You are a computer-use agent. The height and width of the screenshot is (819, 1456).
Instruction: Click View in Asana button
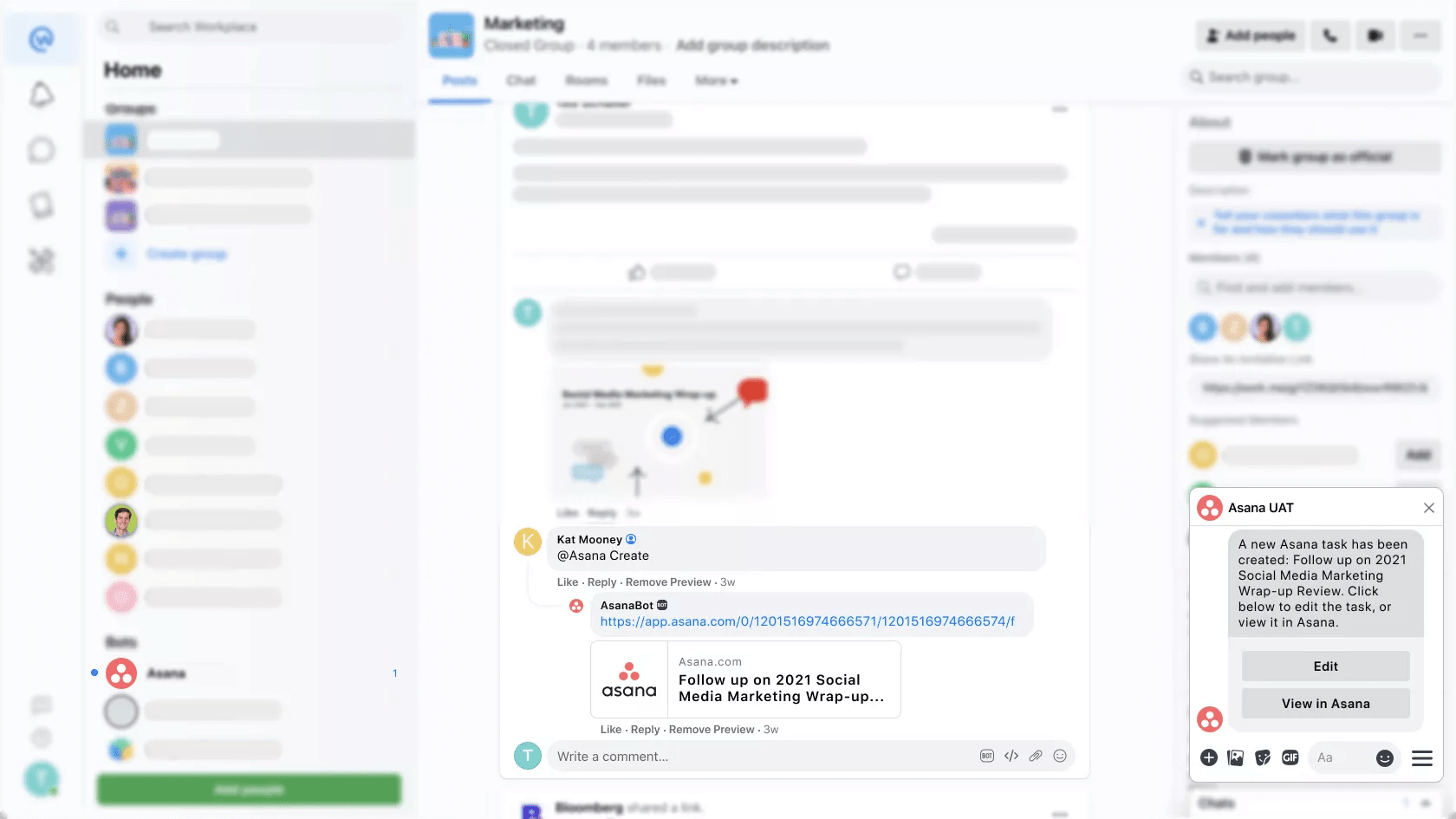point(1325,704)
